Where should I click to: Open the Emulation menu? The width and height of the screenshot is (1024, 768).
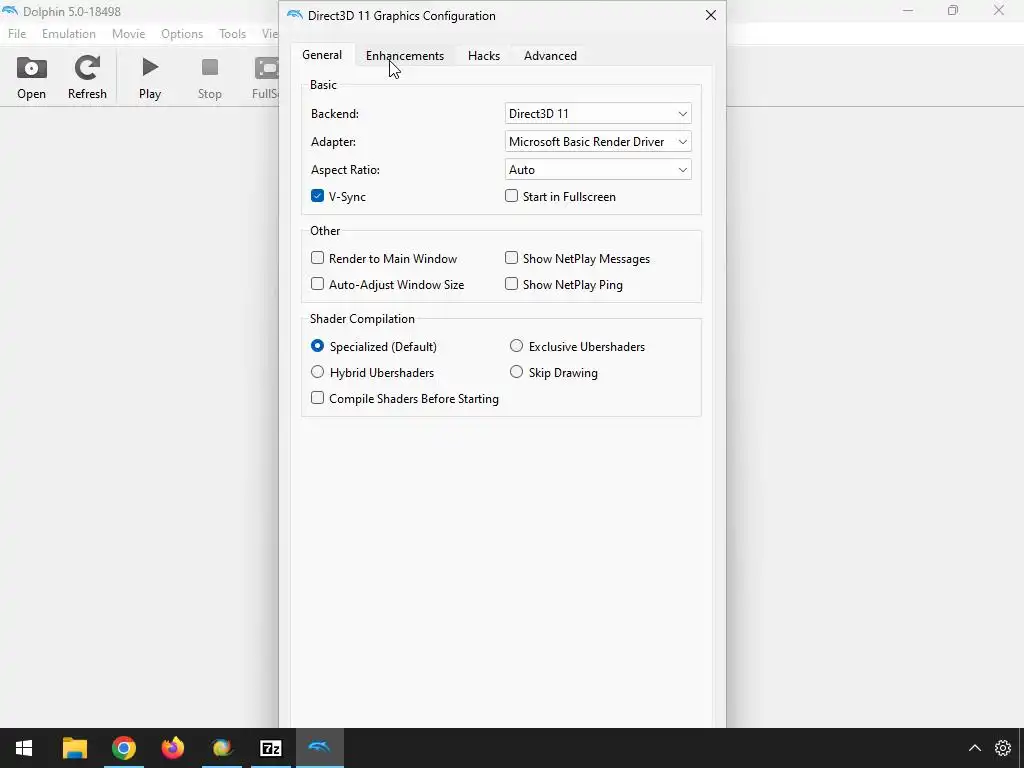[x=69, y=34]
